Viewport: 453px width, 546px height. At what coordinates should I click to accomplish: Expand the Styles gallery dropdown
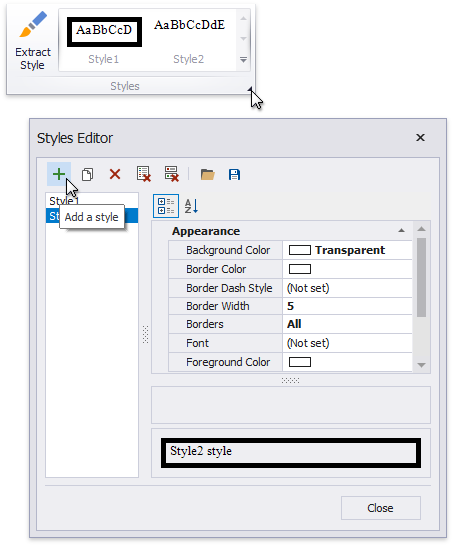click(x=243, y=60)
